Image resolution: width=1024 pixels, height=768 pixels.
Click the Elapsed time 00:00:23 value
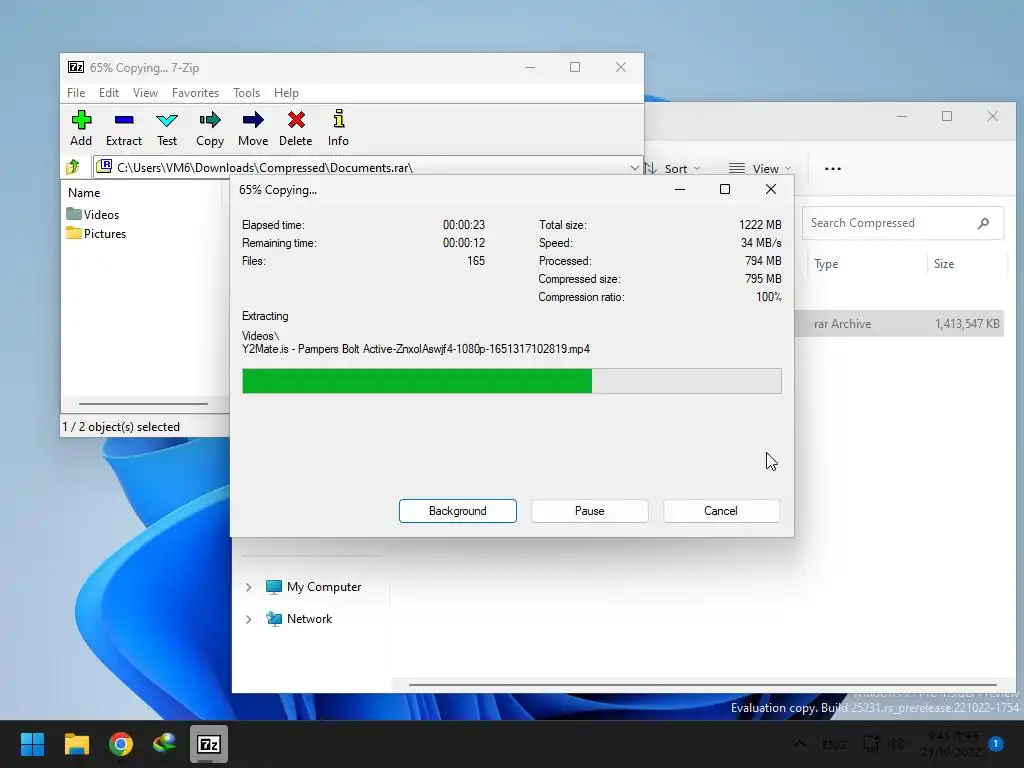(464, 225)
